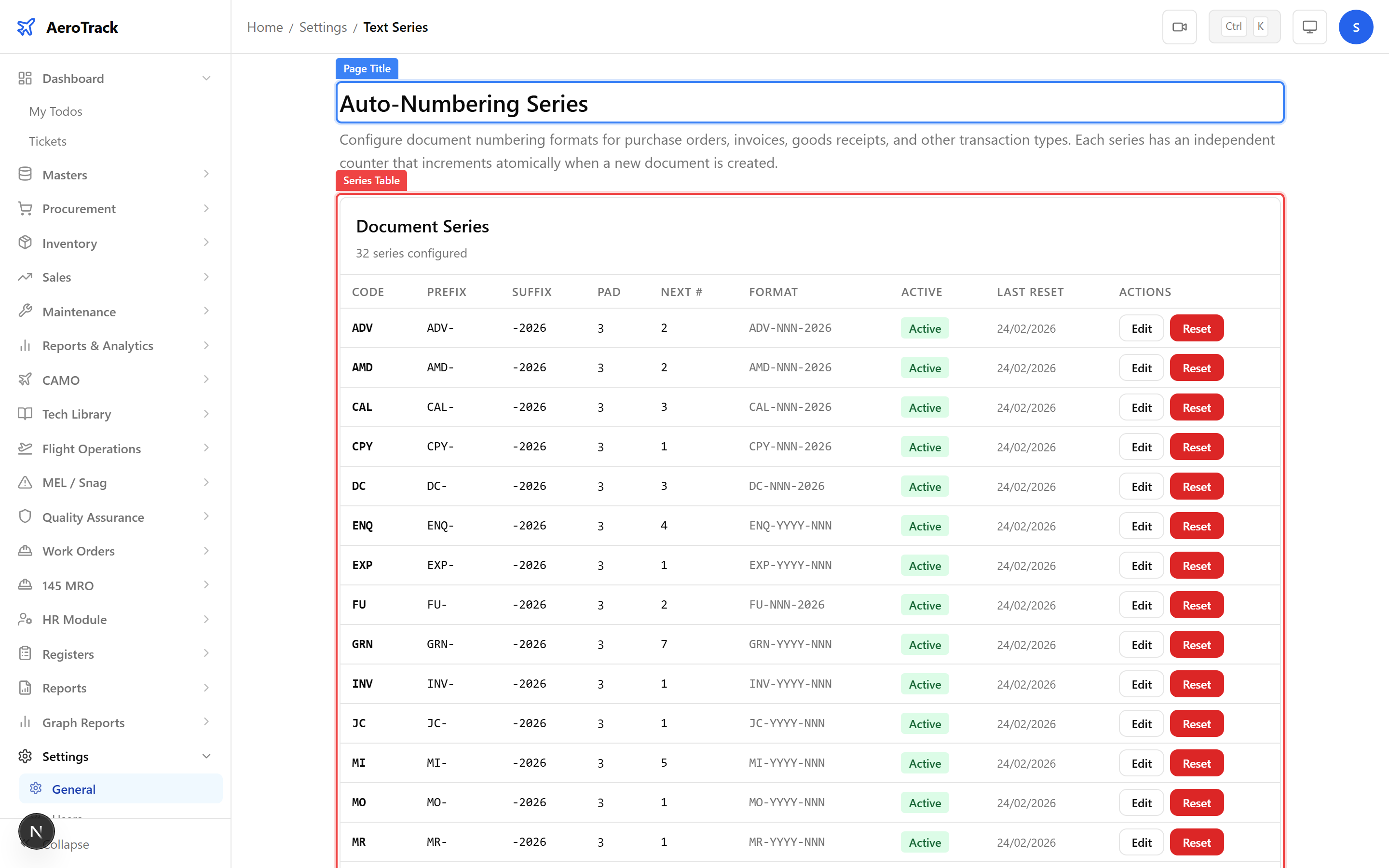Select the Quality Assurance shield icon
This screenshot has width=1389, height=868.
(x=25, y=516)
